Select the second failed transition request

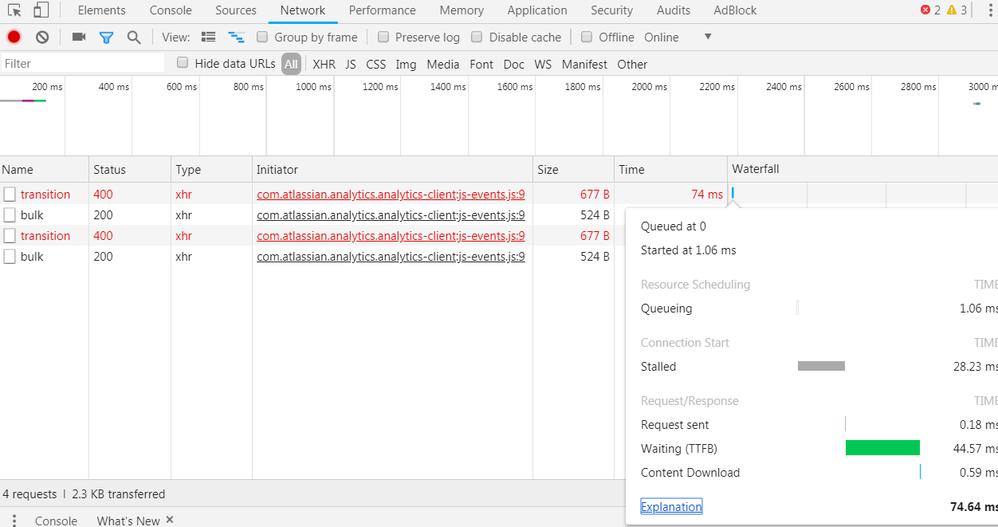tap(45, 235)
